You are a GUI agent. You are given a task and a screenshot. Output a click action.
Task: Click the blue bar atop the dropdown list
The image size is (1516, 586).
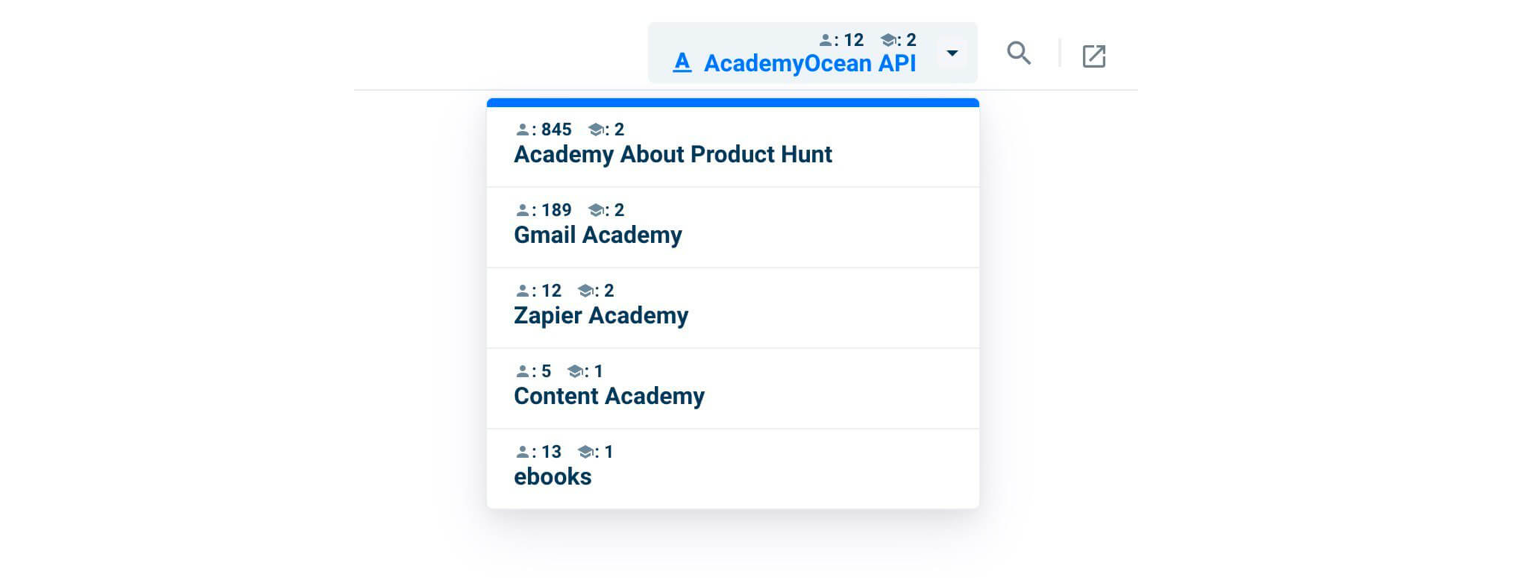point(733,102)
